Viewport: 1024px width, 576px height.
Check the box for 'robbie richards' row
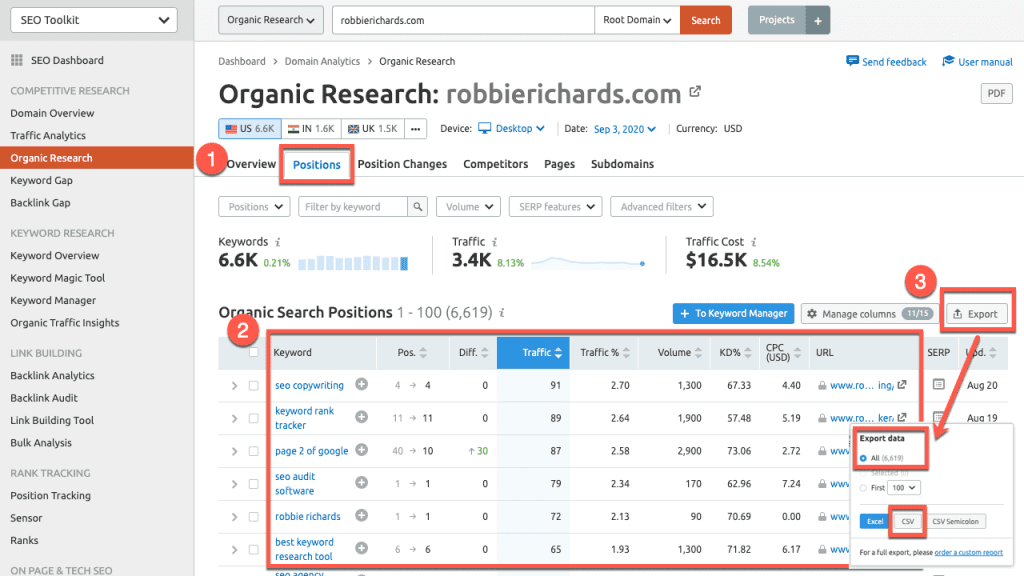point(254,517)
